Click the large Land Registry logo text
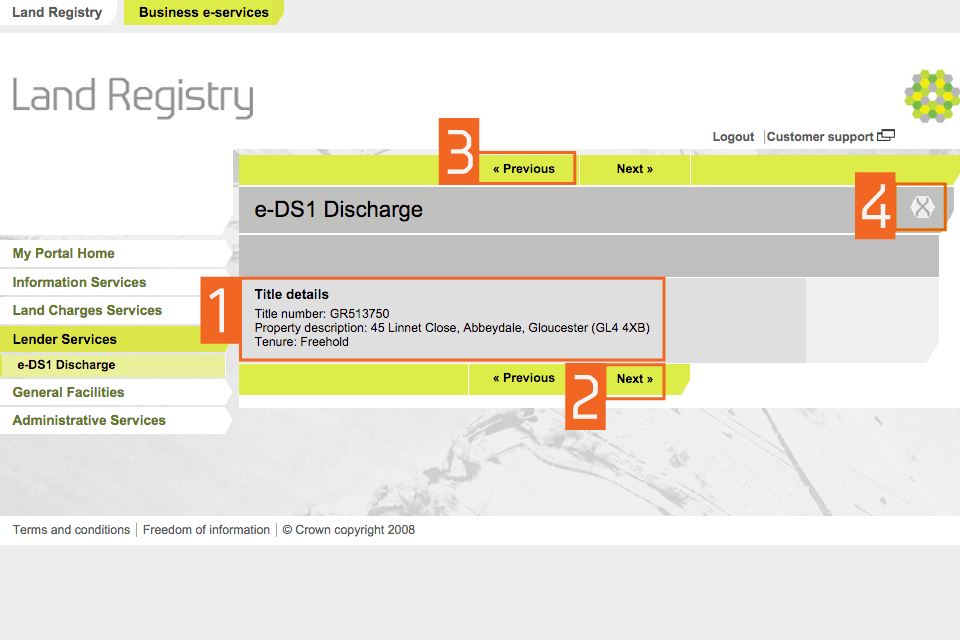 (133, 98)
